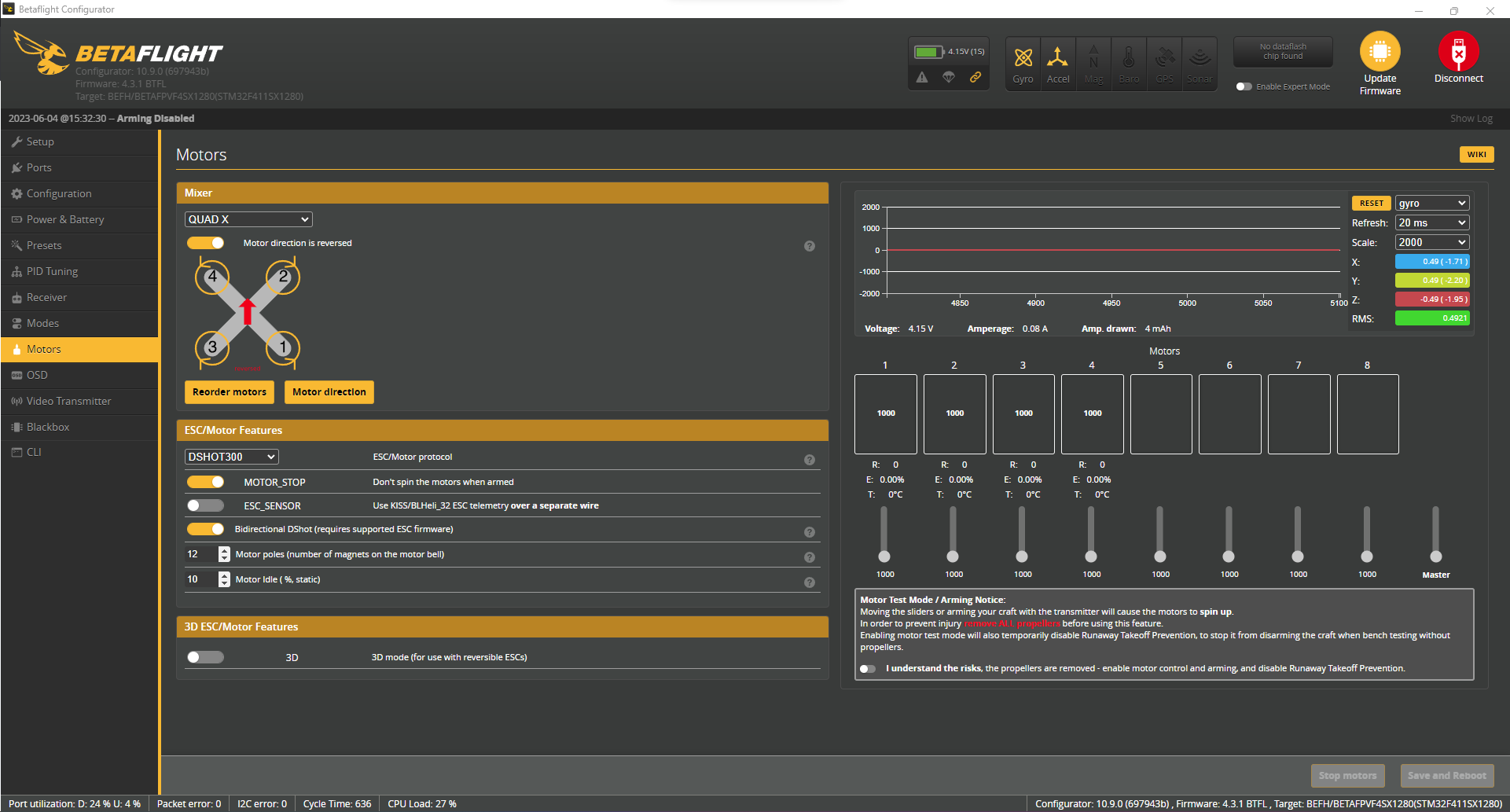Click the RESET graph button
Viewport: 1510px width, 812px height.
[x=1372, y=203]
